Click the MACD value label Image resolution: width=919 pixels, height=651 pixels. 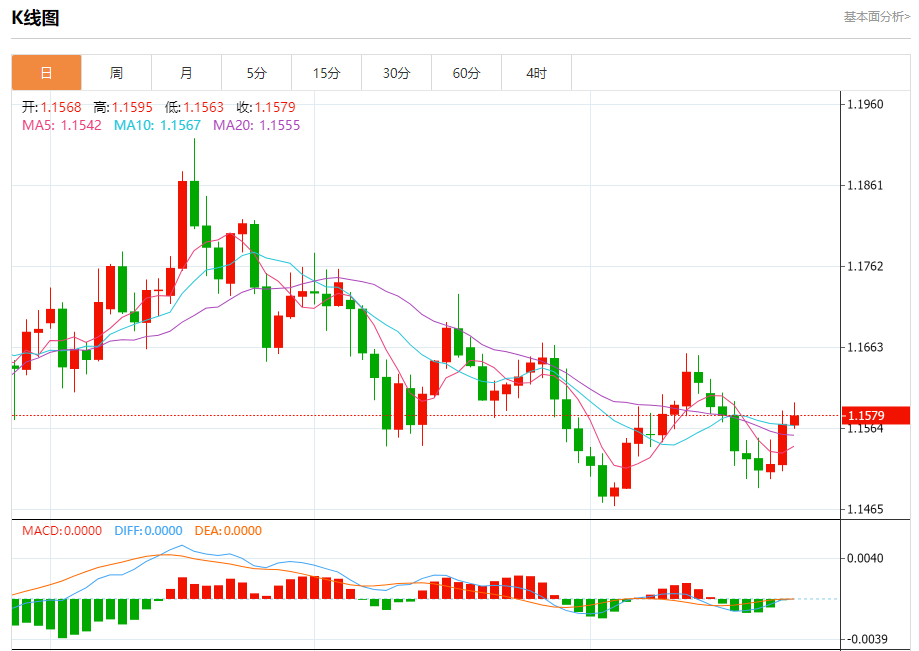[62, 531]
